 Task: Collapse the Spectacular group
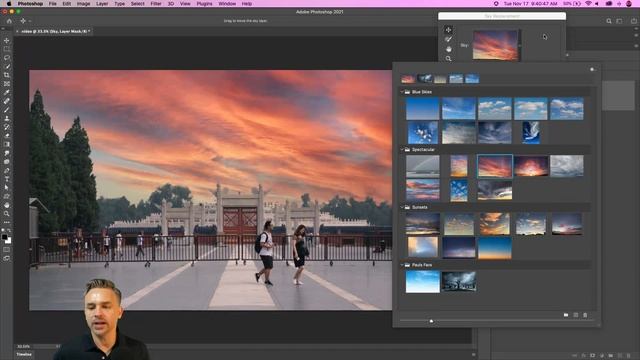(x=402, y=150)
